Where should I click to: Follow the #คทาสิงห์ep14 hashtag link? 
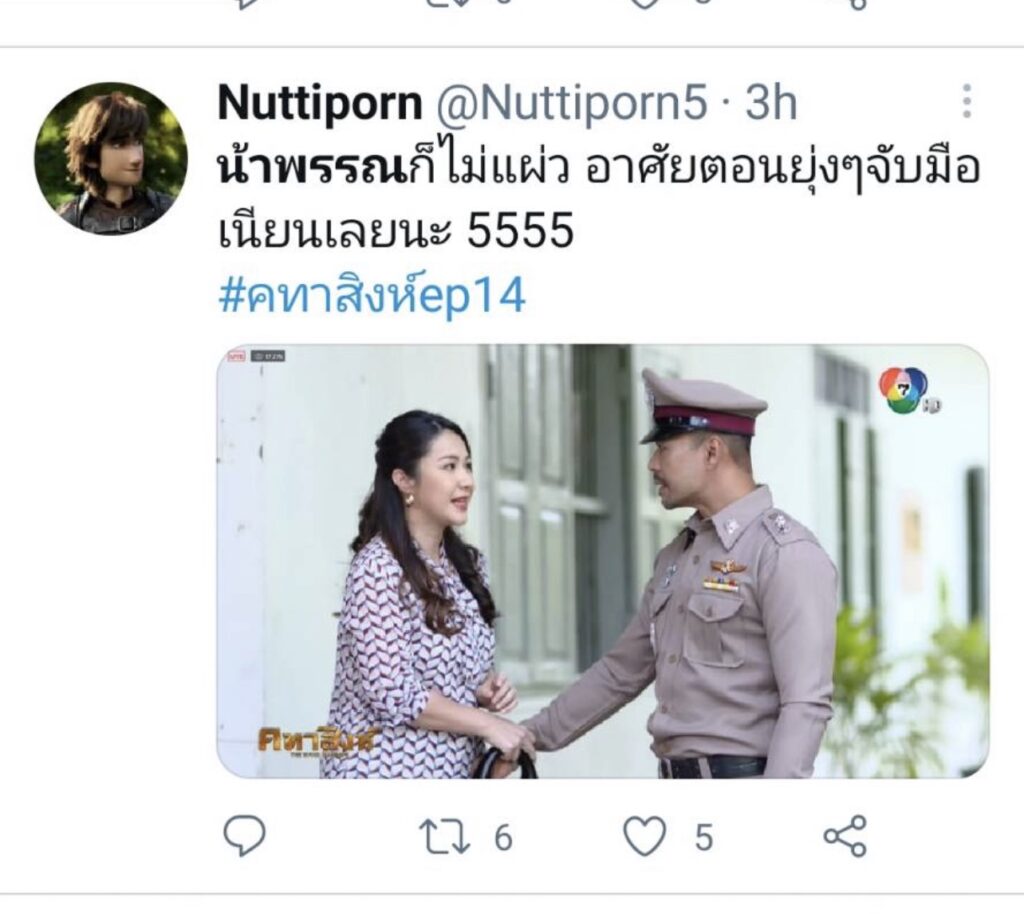(372, 296)
